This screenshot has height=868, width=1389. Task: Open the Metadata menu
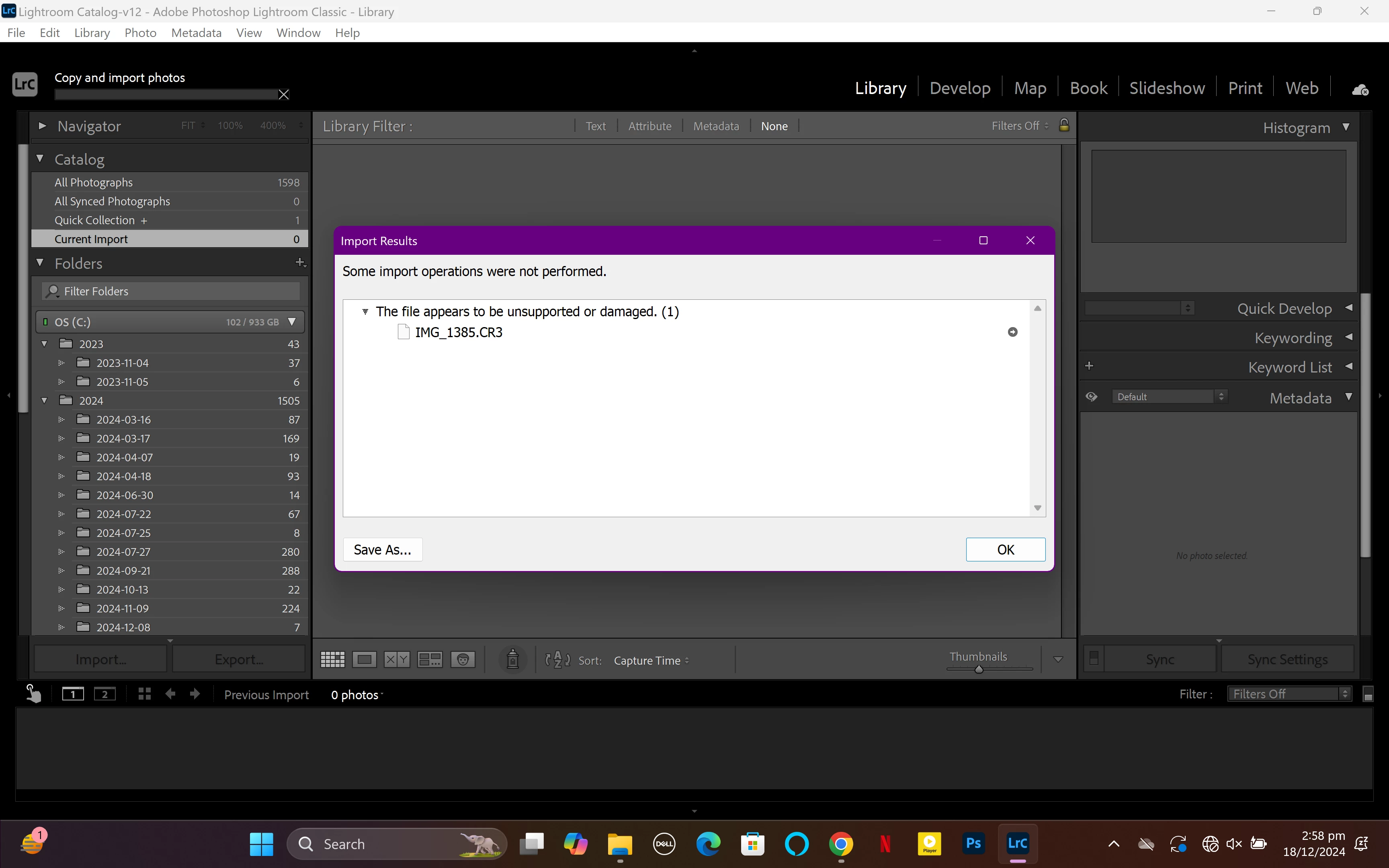(x=196, y=33)
